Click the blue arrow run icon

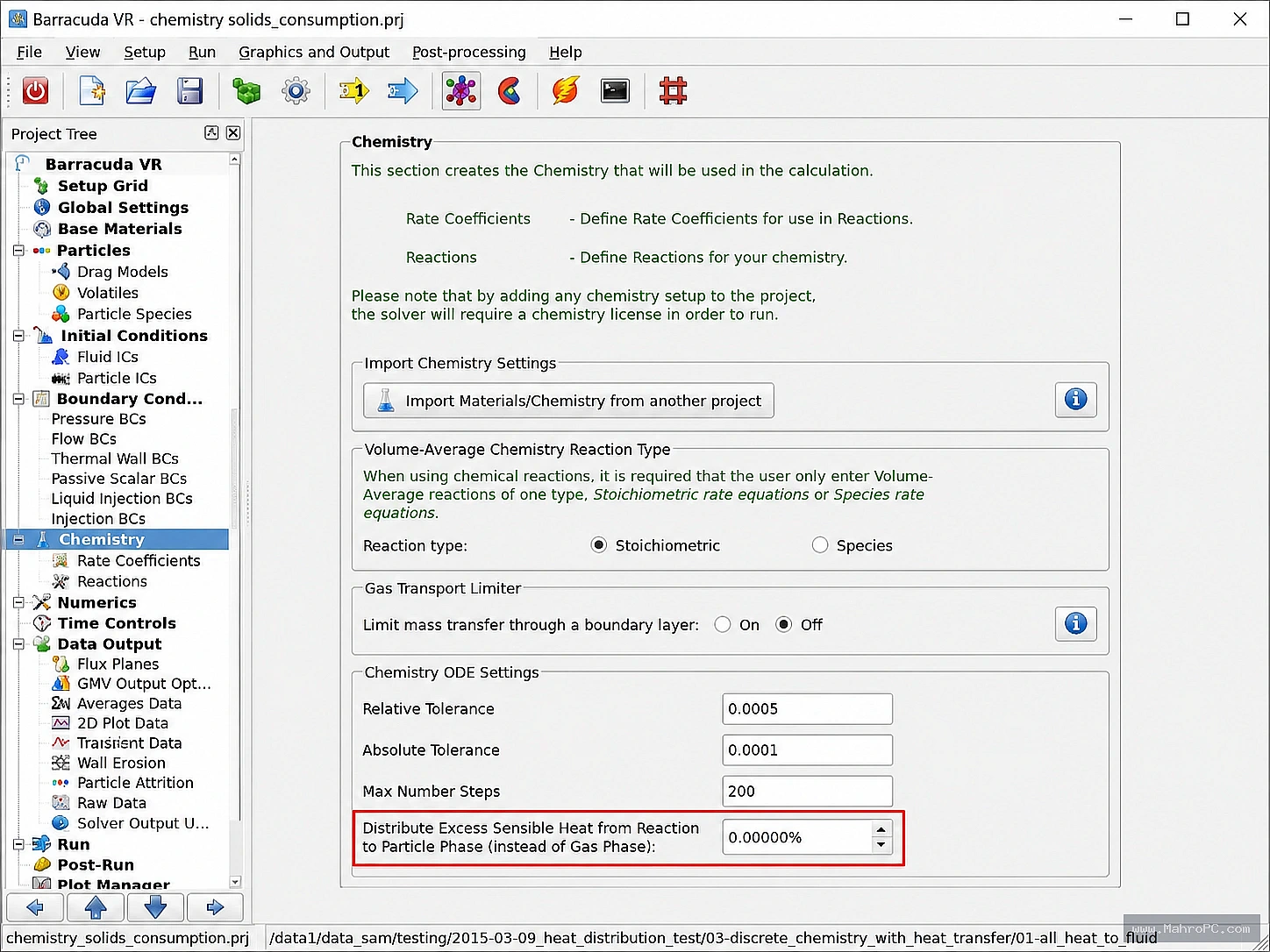click(x=403, y=90)
